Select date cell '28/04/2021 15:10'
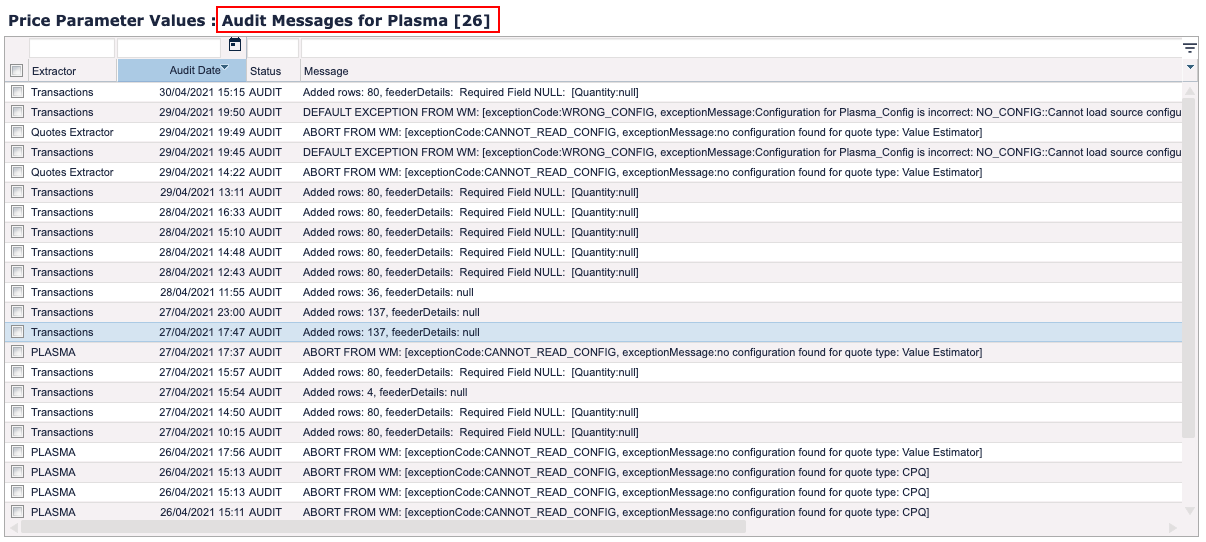 (x=202, y=232)
